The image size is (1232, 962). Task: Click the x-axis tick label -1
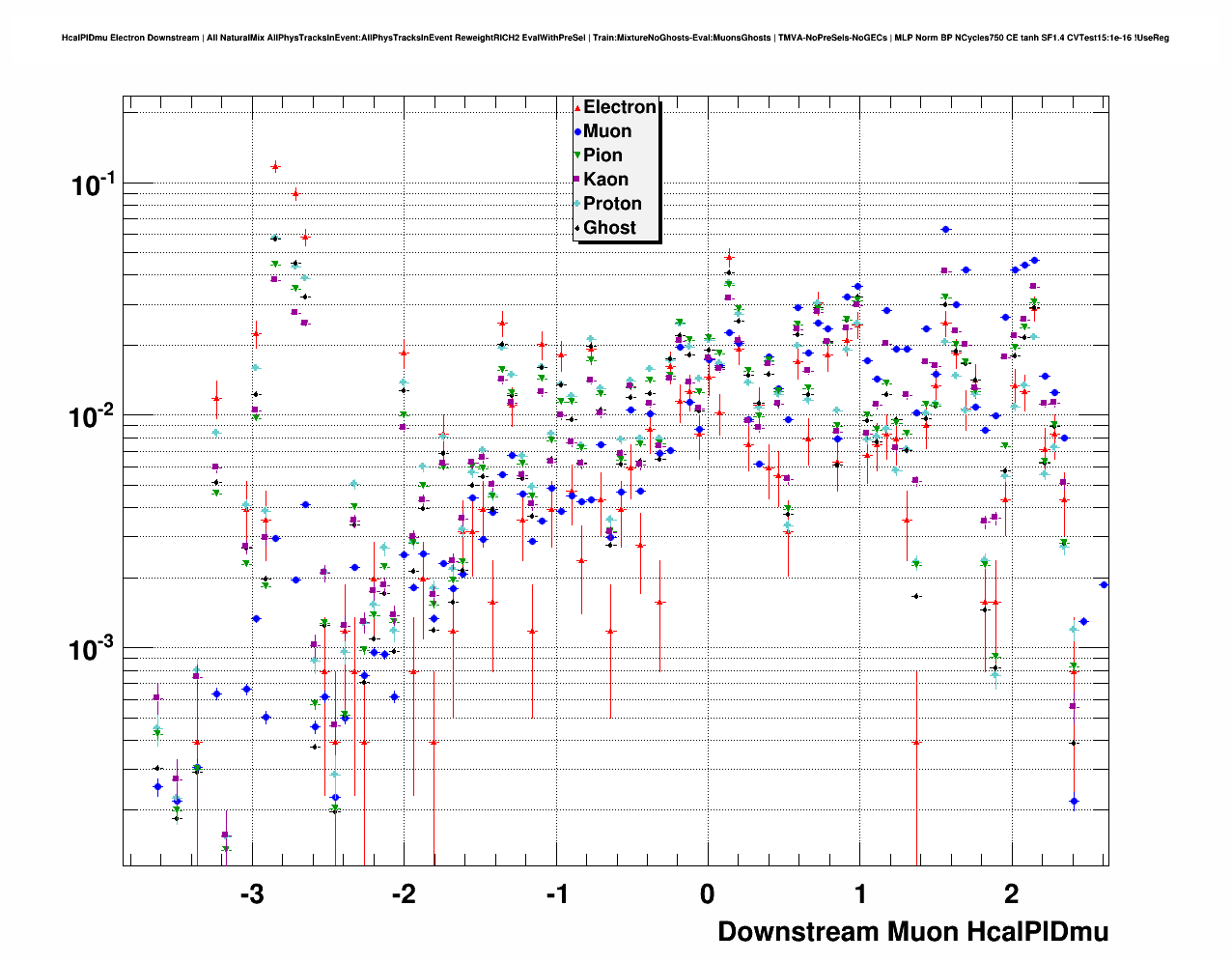point(556,894)
